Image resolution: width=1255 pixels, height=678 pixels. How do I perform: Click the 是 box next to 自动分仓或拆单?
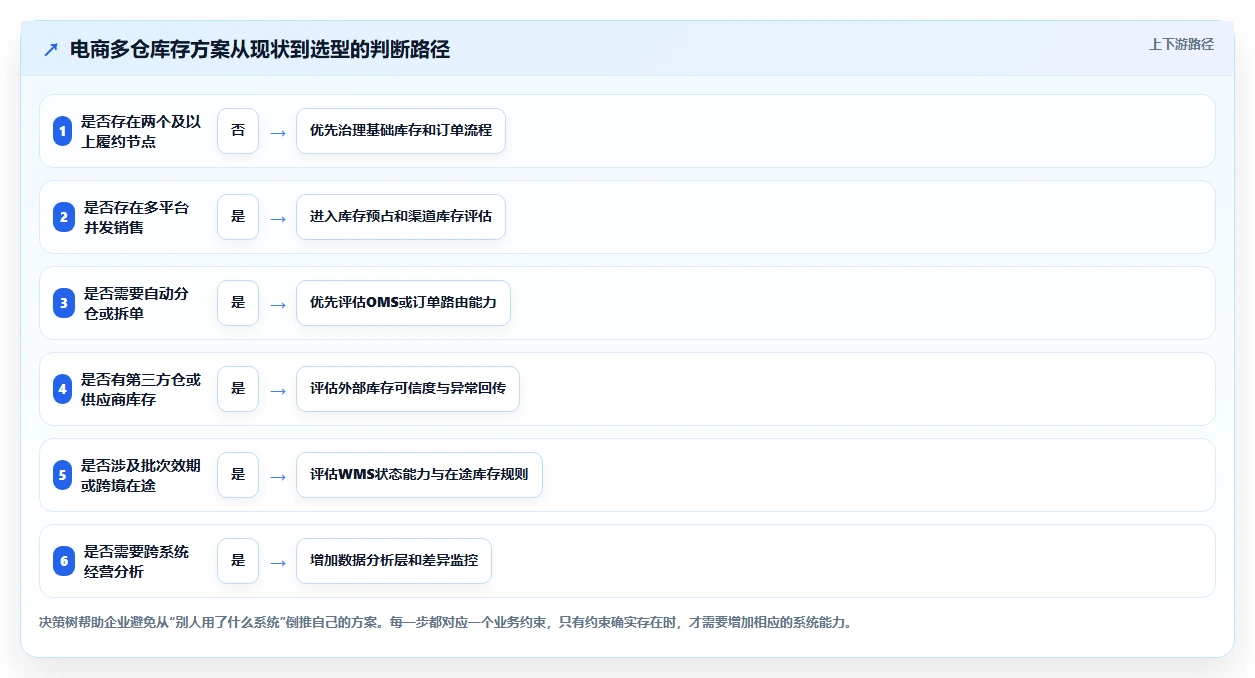click(x=238, y=303)
